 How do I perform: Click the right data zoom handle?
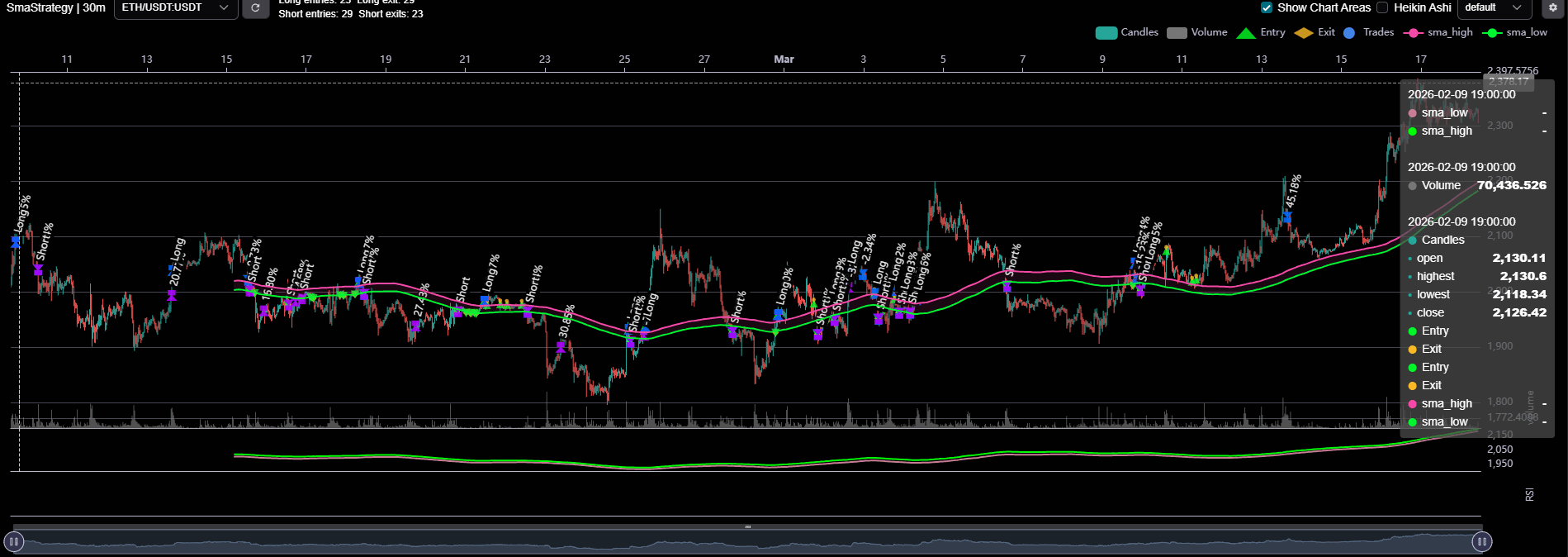tap(1481, 542)
